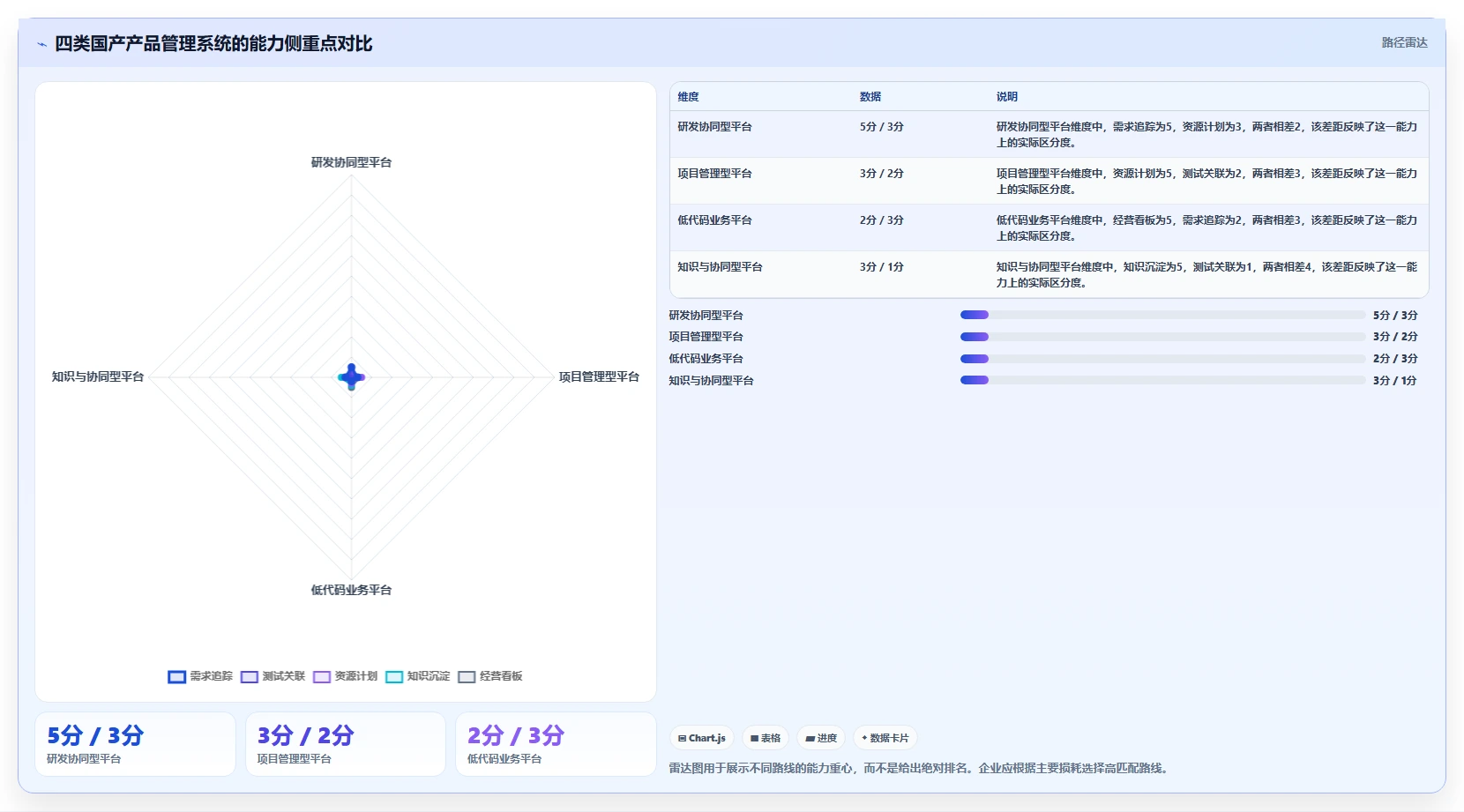
Task: Toggle the 经营看板 legend item
Action: [490, 676]
